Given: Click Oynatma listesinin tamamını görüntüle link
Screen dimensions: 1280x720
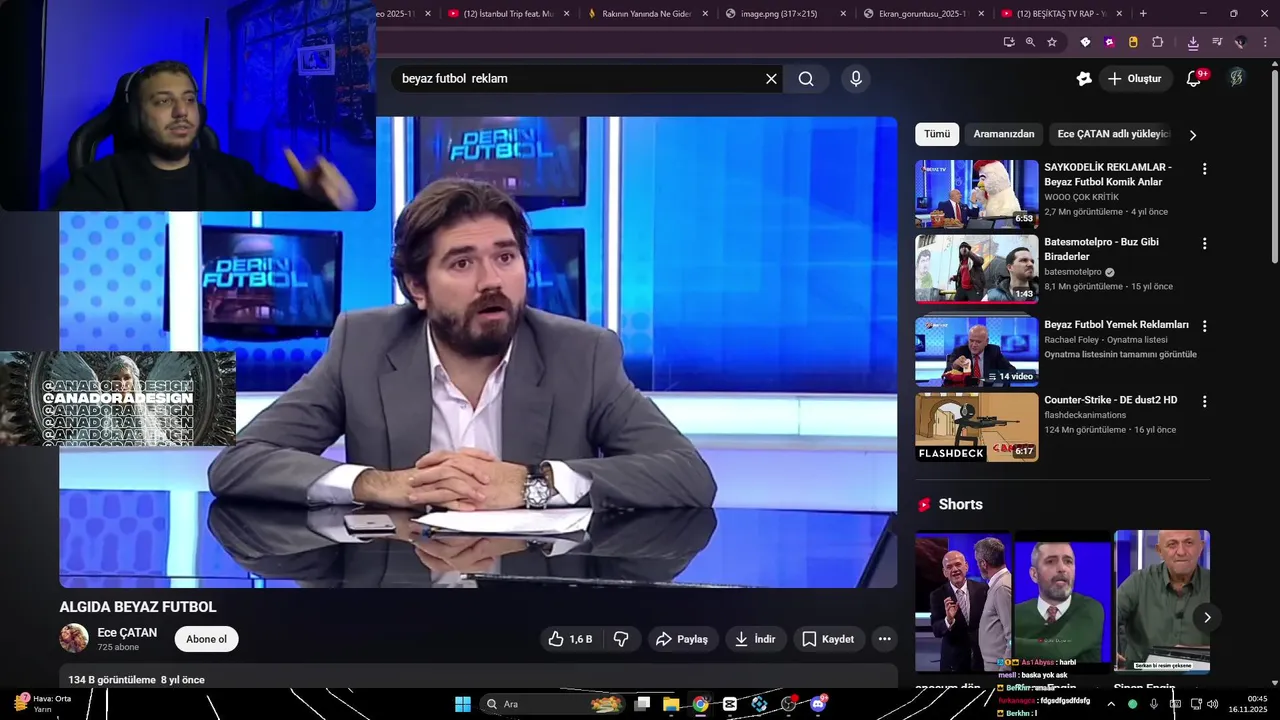Looking at the screenshot, I should pos(1120,354).
